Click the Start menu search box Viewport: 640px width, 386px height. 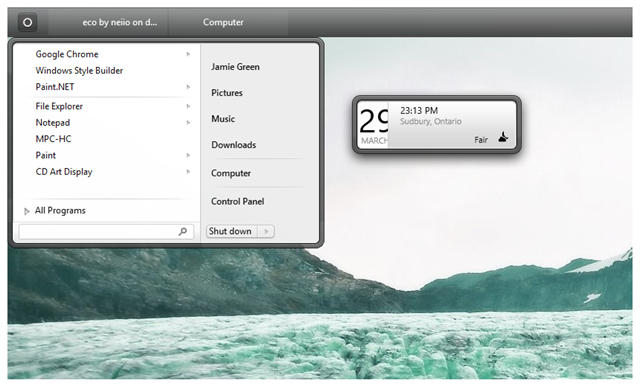(106, 232)
